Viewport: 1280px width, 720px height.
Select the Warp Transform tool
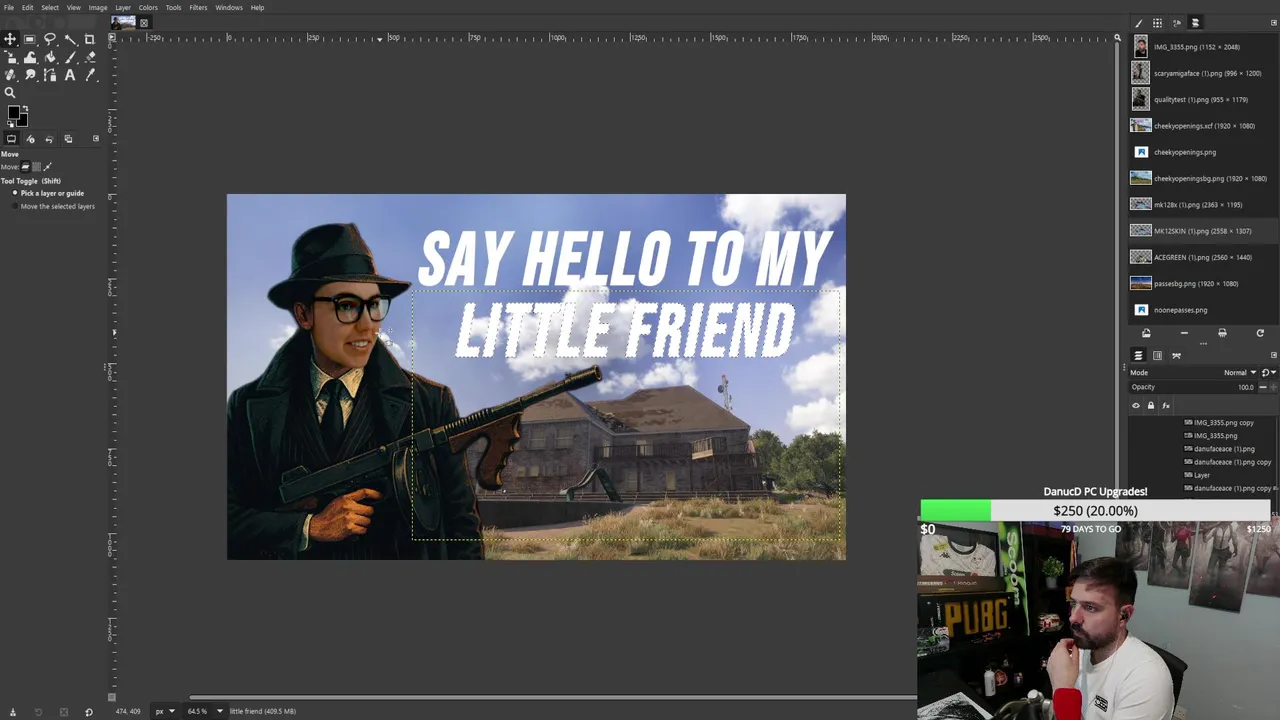30,57
